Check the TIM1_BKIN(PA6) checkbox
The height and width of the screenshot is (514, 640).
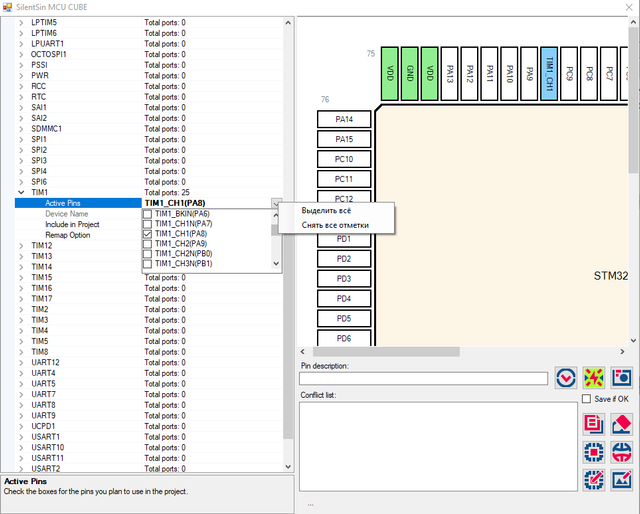[x=148, y=214]
